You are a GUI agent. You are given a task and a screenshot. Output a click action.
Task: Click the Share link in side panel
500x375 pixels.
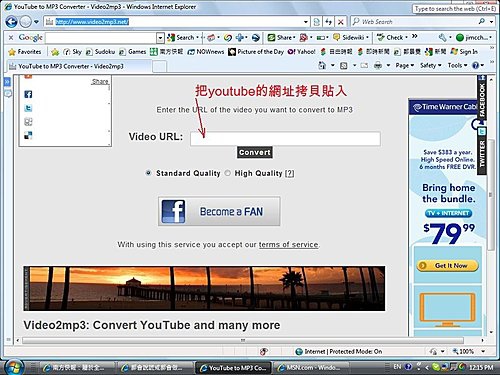pyautogui.click(x=100, y=82)
